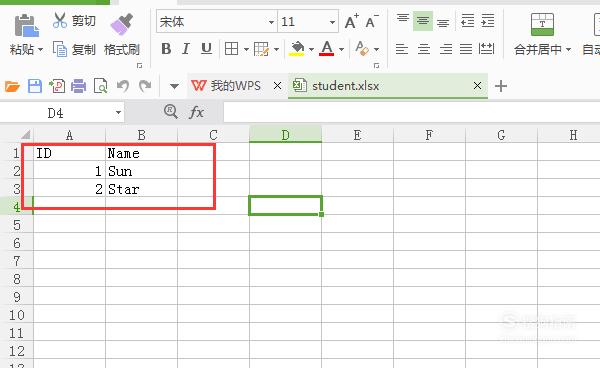Select cell containing Sun
This screenshot has width=600, height=368.
click(142, 171)
